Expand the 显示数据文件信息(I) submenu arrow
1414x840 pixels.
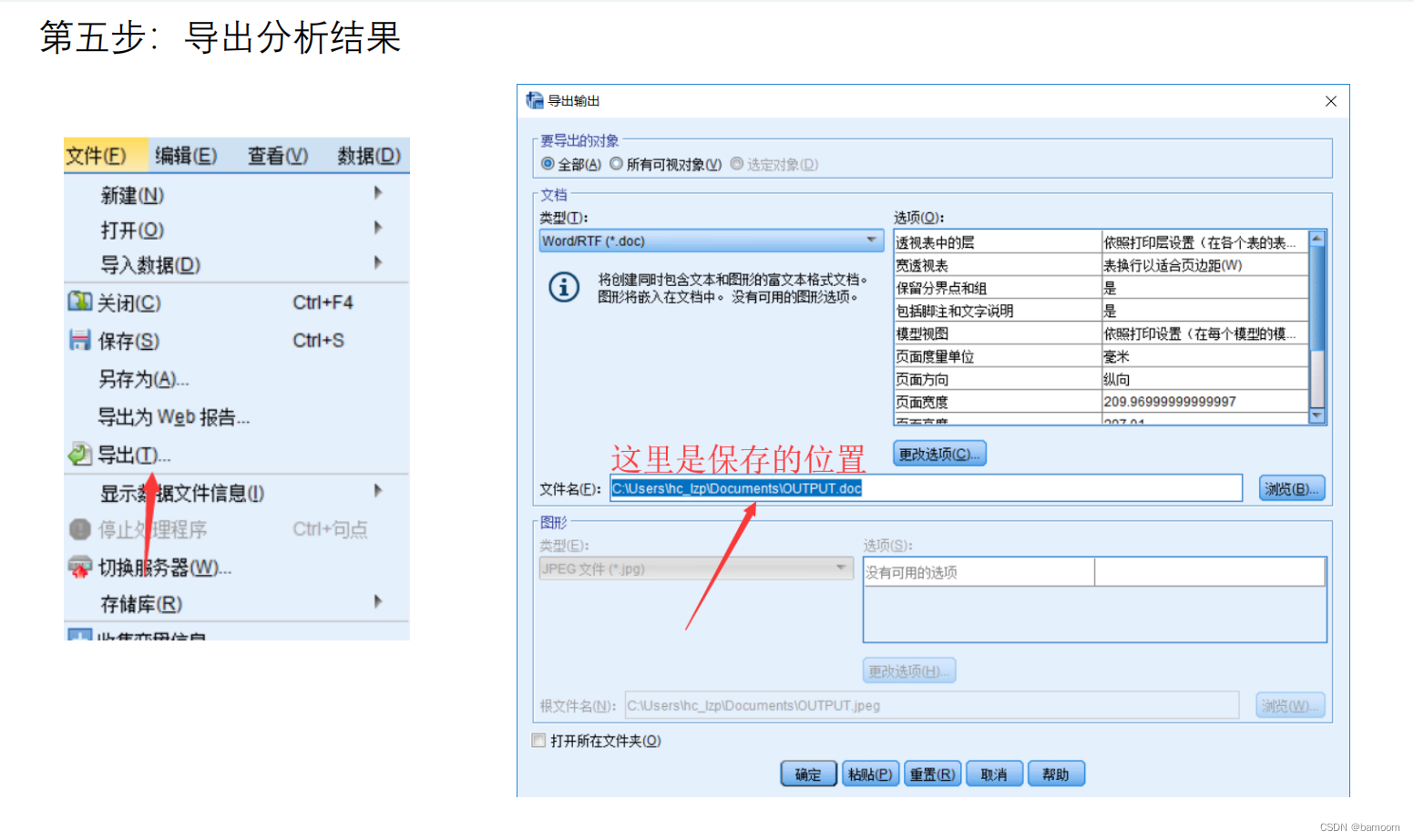tap(378, 491)
